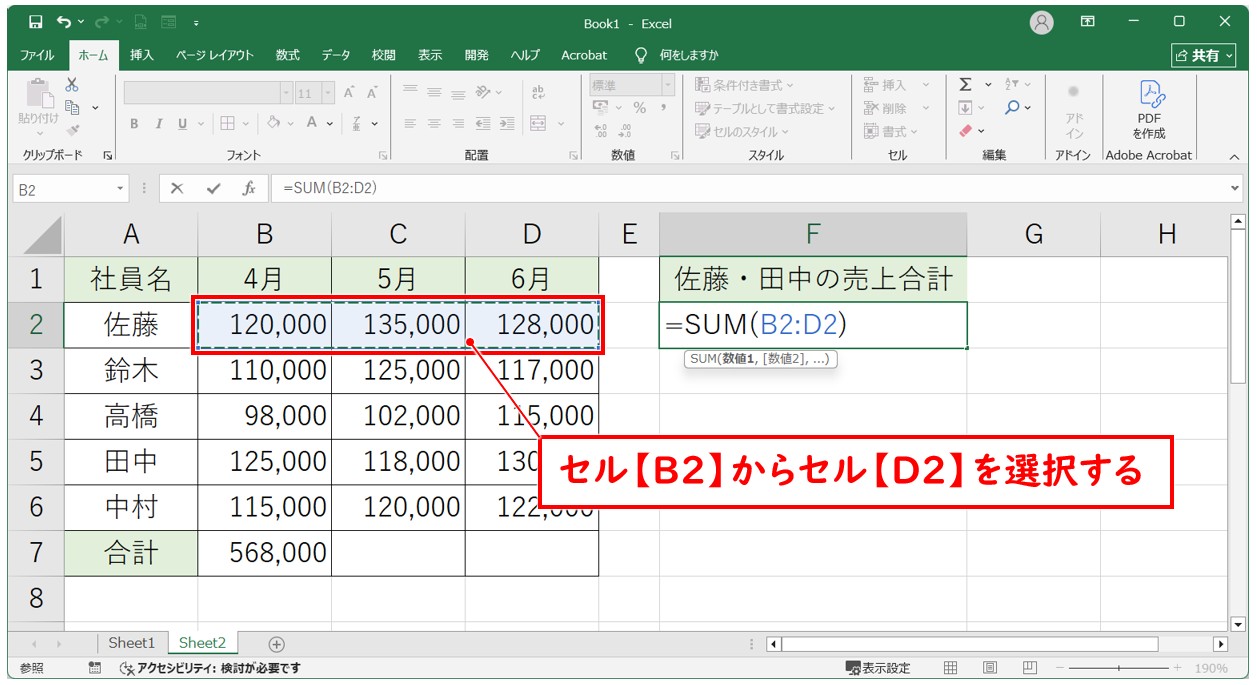
Task: Click the Format Painter brush icon
Action: 72,129
